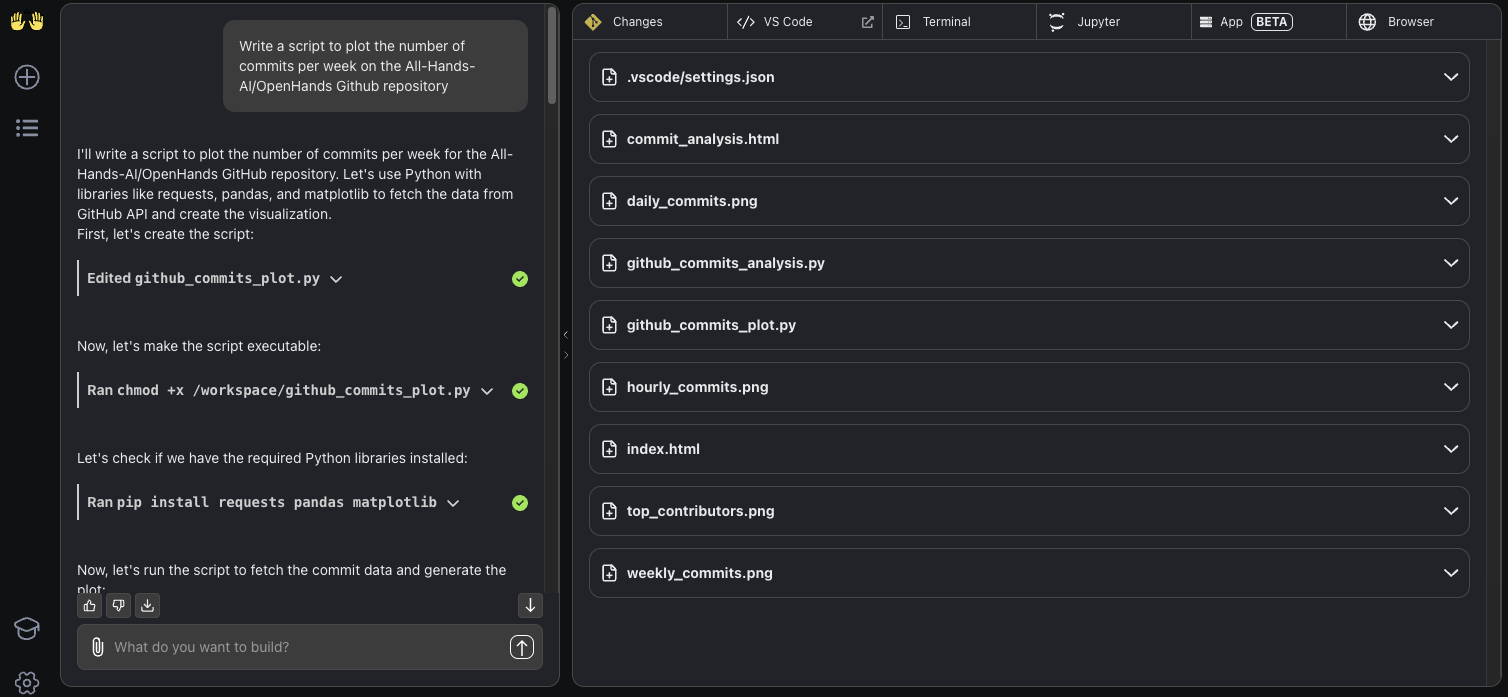Send message with the up arrow button
This screenshot has width=1508, height=697.
coord(521,647)
